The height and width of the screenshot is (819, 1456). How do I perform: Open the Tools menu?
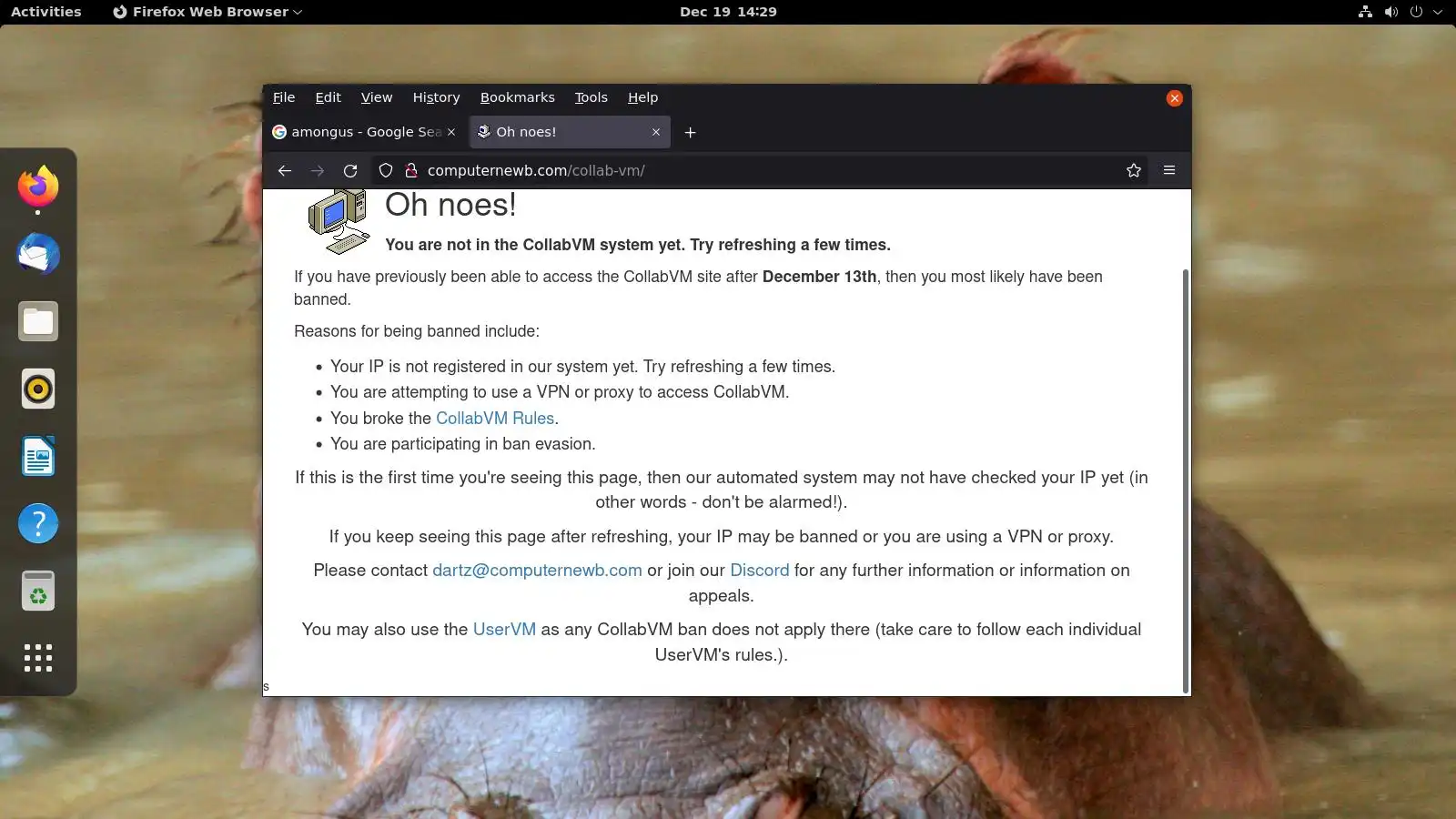[x=591, y=97]
